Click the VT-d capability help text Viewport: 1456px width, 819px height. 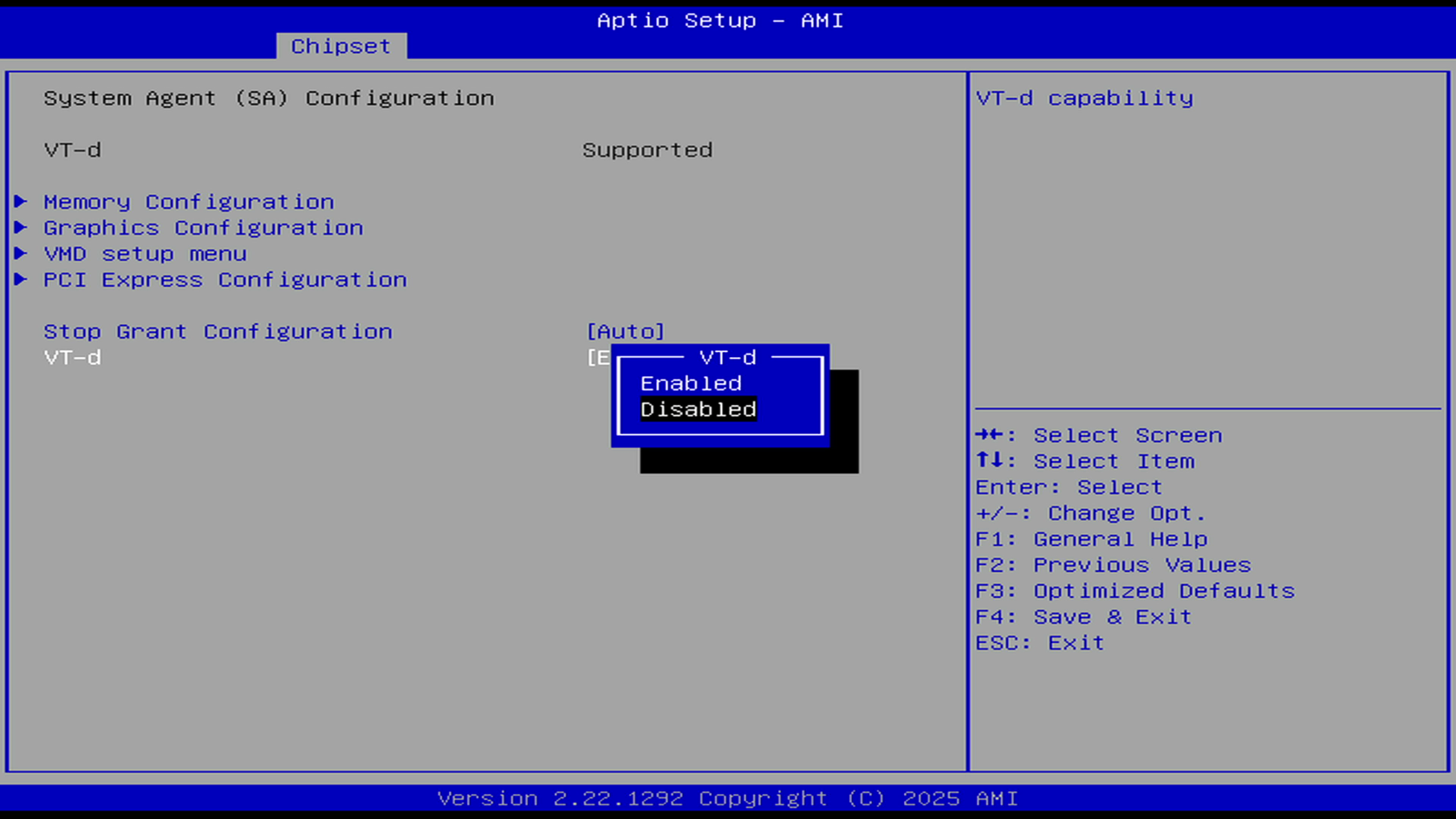[x=1084, y=98]
